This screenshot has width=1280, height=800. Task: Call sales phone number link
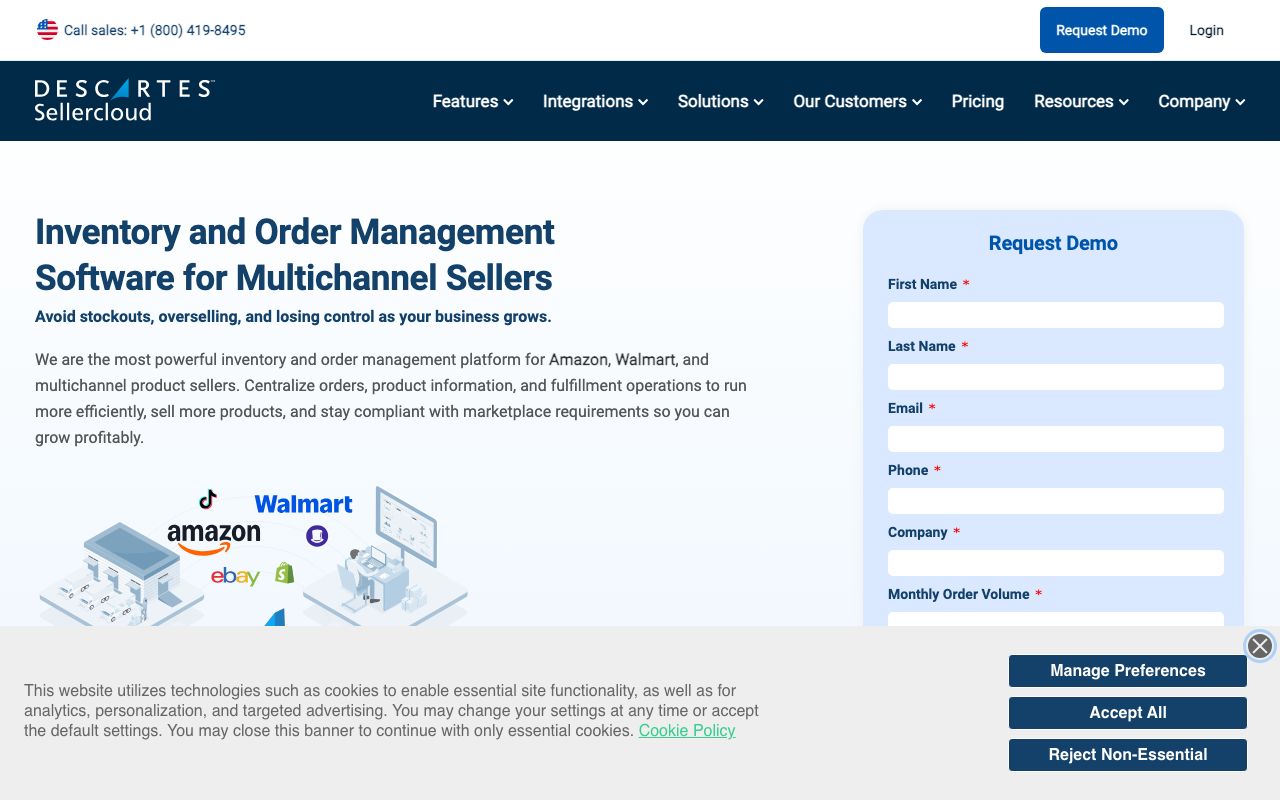click(155, 30)
